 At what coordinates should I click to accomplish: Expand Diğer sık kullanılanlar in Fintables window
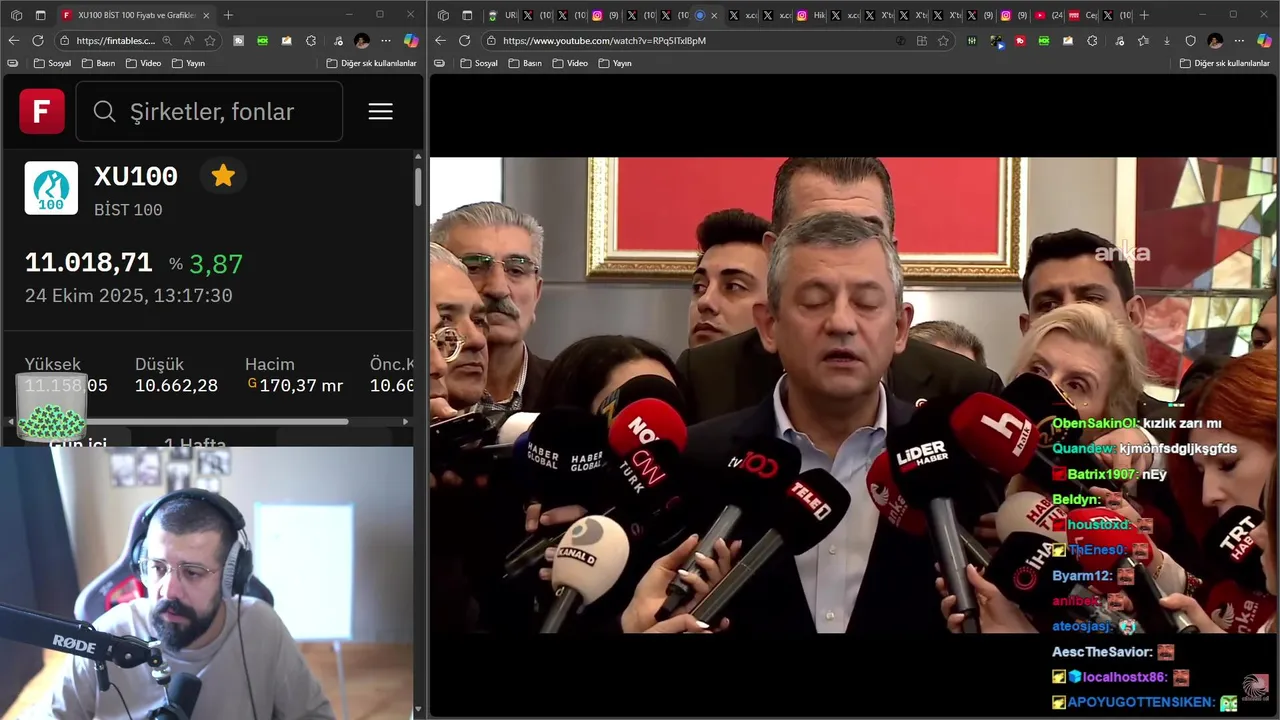click(371, 63)
